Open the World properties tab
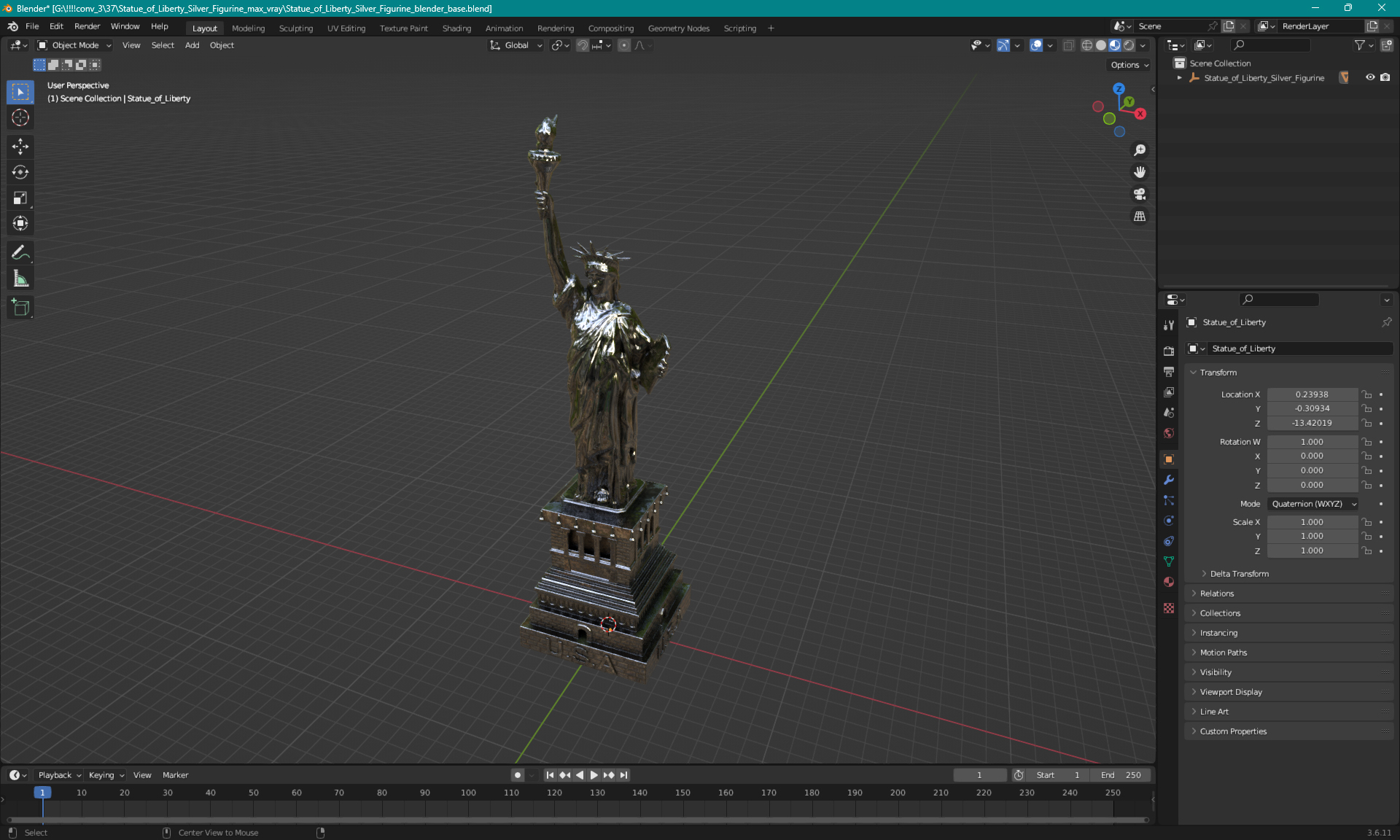1400x840 pixels. point(1169,432)
